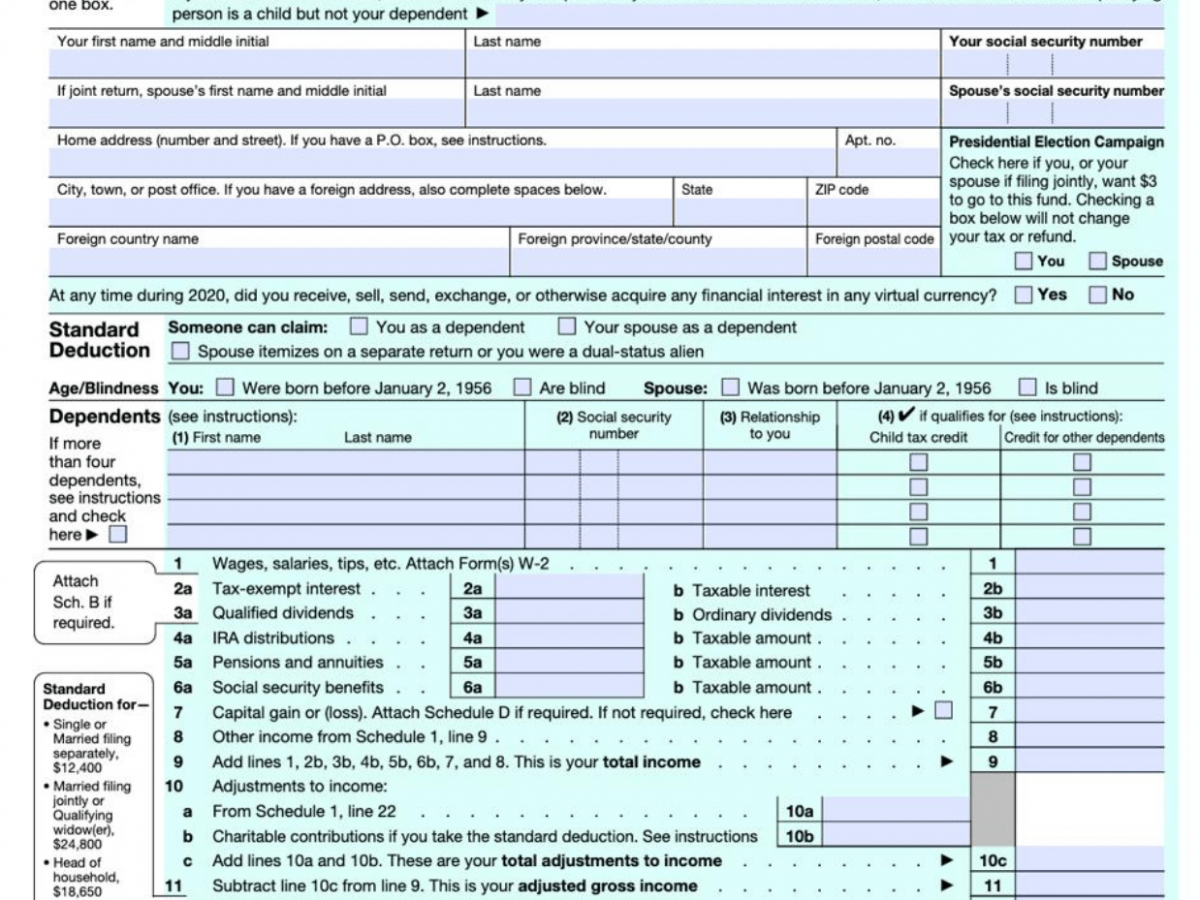Check Credit for other dependents for first dependent
Screen dimensions: 1200x900
(1081, 461)
